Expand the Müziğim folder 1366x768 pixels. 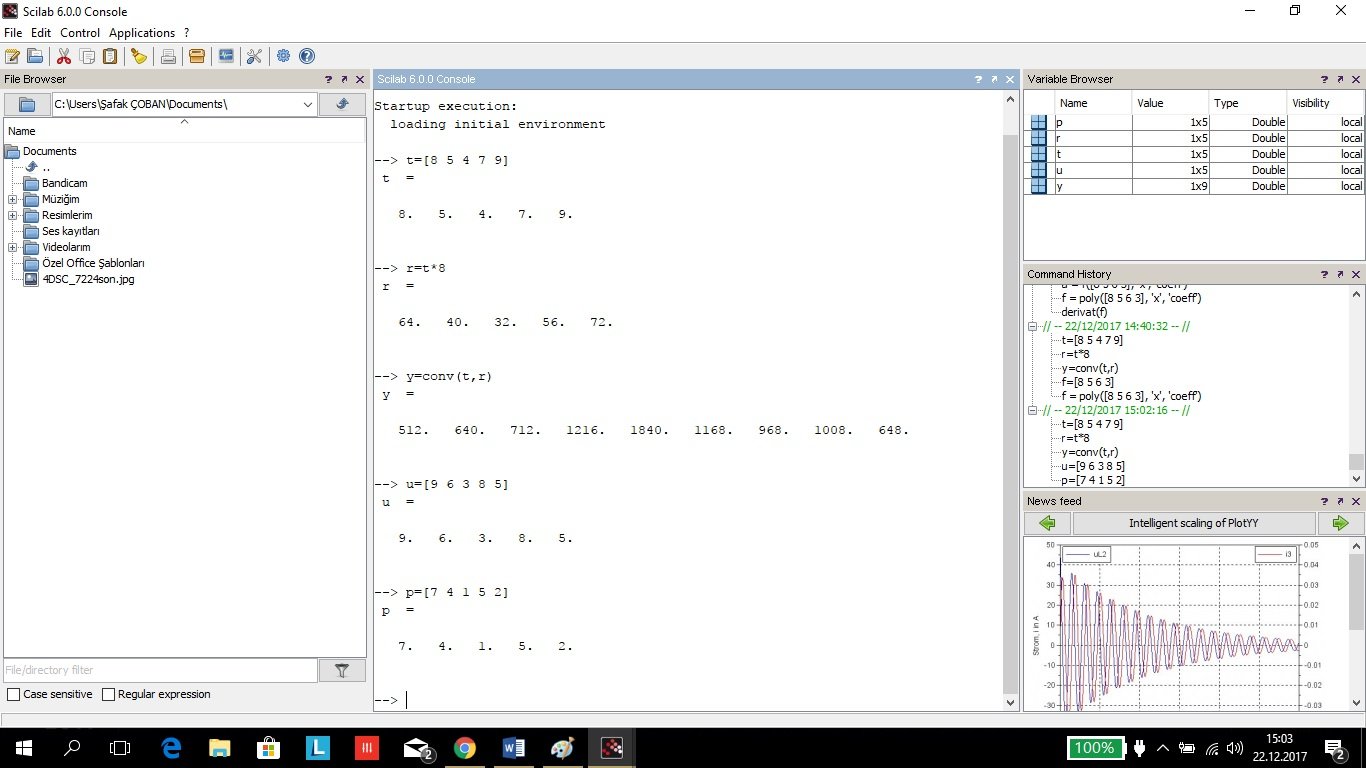click(12, 199)
